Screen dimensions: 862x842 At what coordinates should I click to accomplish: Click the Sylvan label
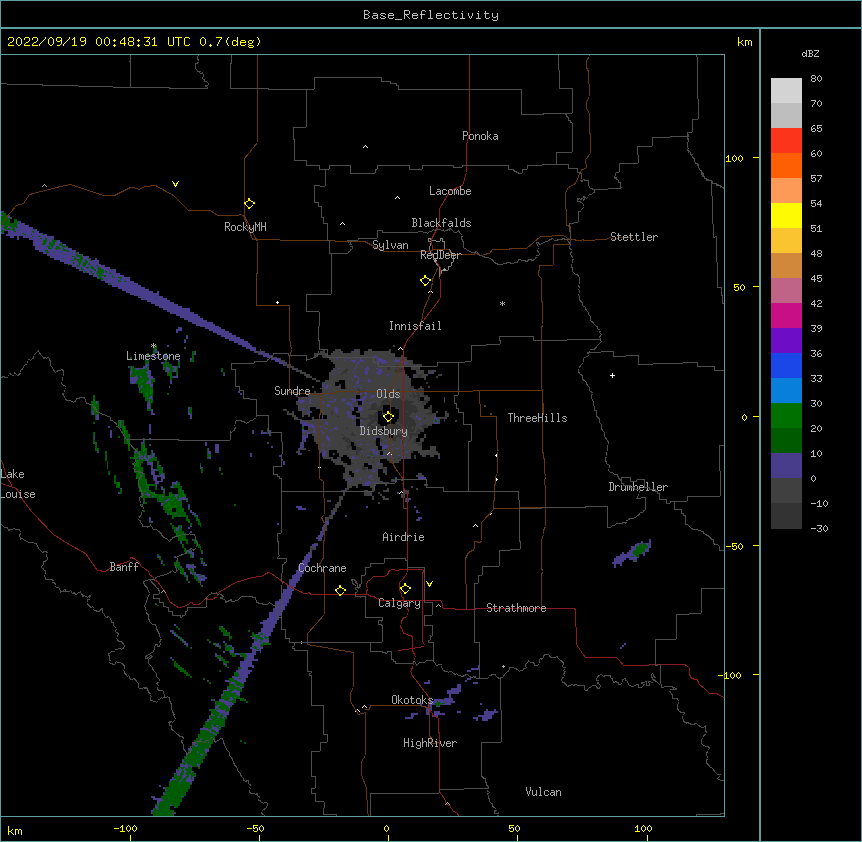pyautogui.click(x=390, y=245)
